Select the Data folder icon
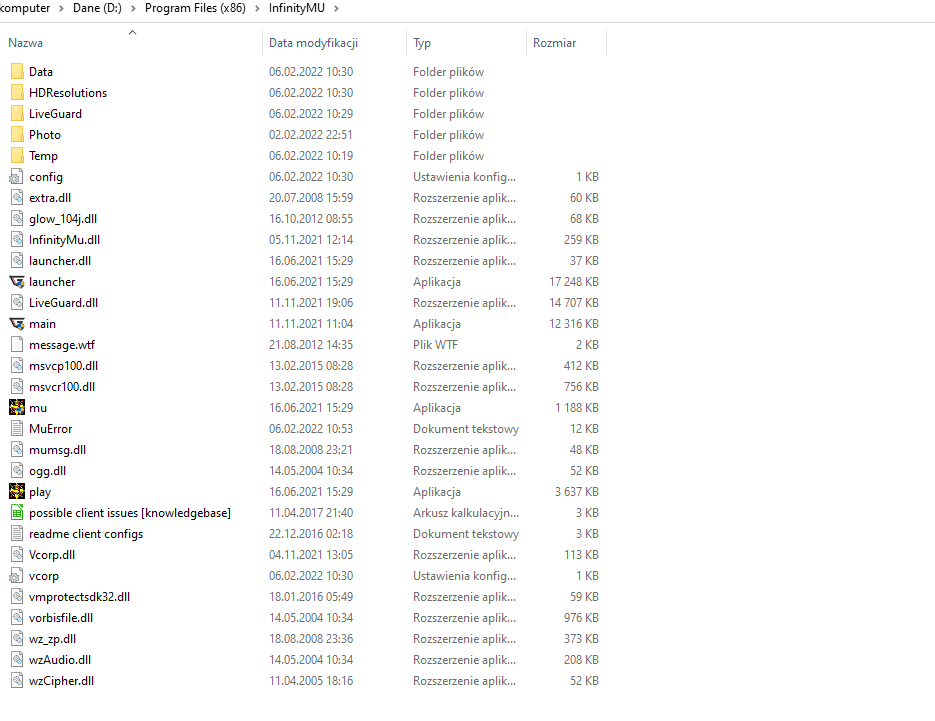This screenshot has height=721, width=935. point(17,72)
